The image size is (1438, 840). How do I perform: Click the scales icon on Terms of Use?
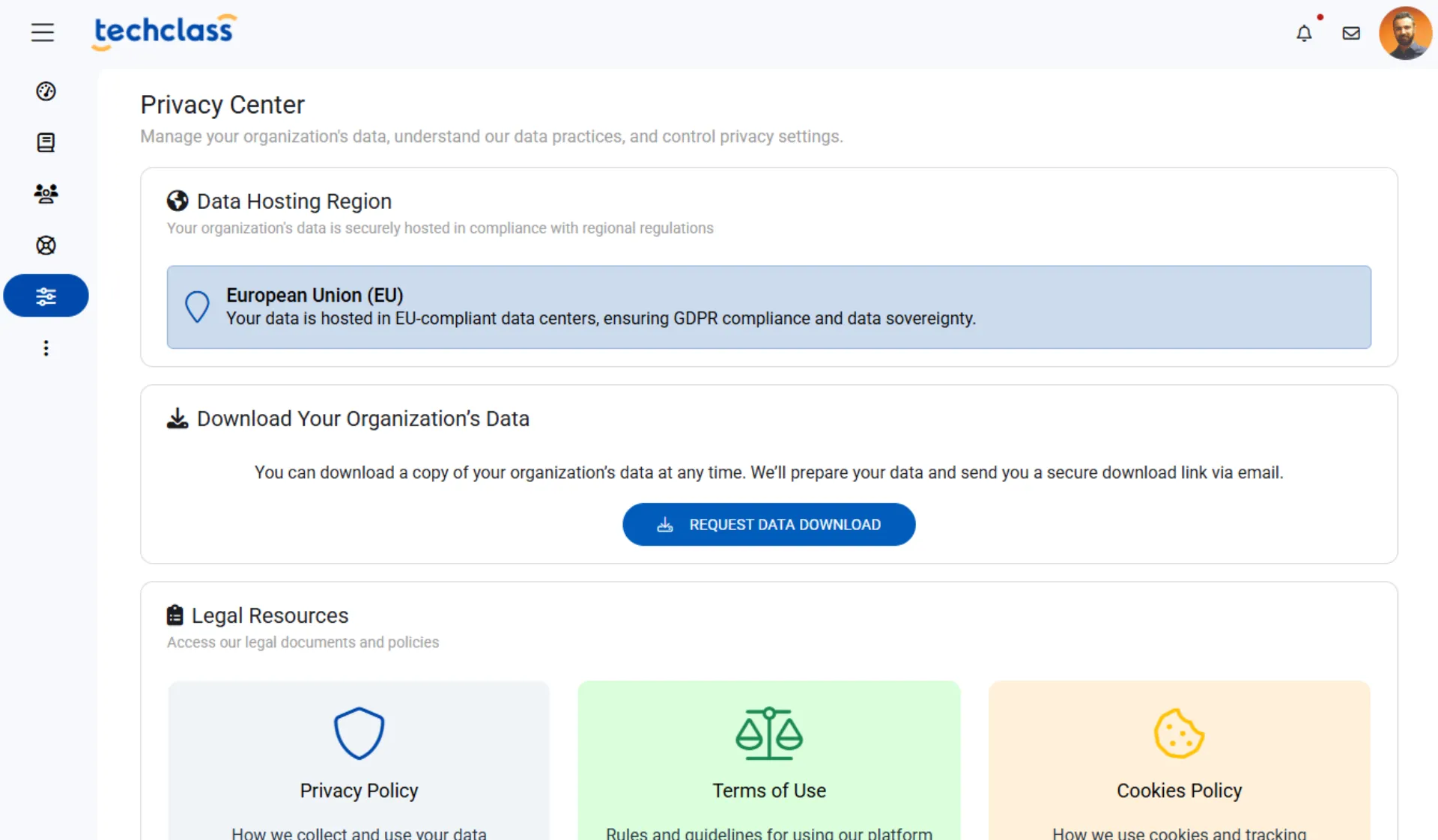pos(768,733)
